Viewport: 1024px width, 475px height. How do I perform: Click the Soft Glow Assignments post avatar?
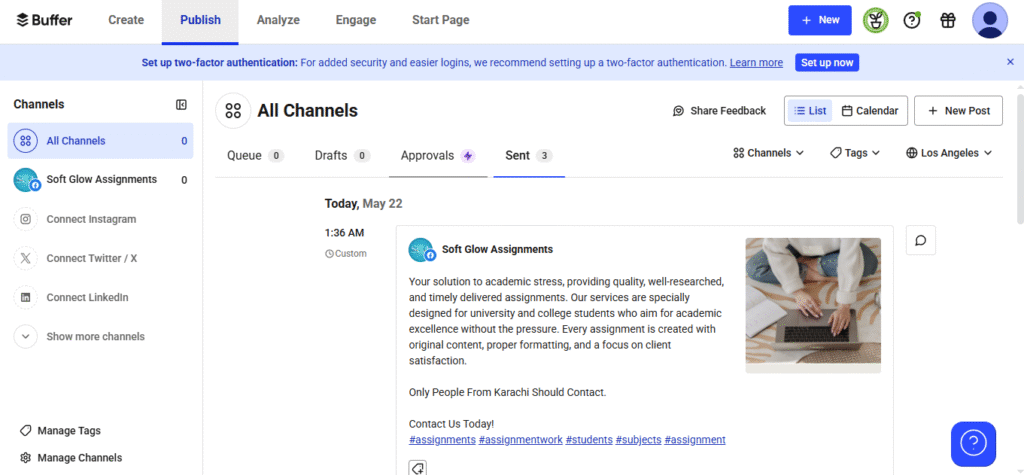421,250
